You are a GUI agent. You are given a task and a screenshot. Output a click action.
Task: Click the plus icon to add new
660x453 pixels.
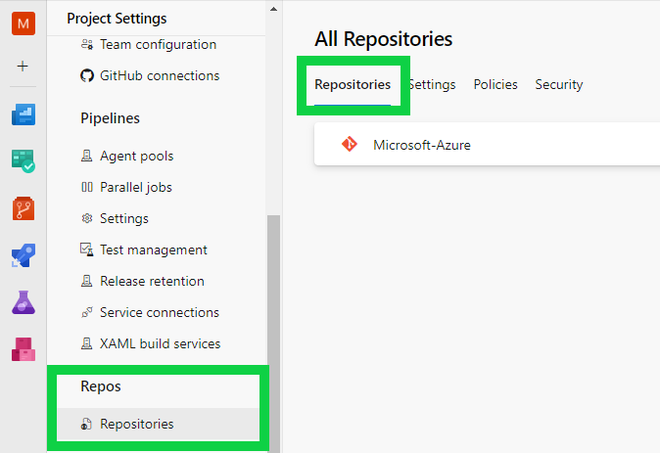(23, 66)
